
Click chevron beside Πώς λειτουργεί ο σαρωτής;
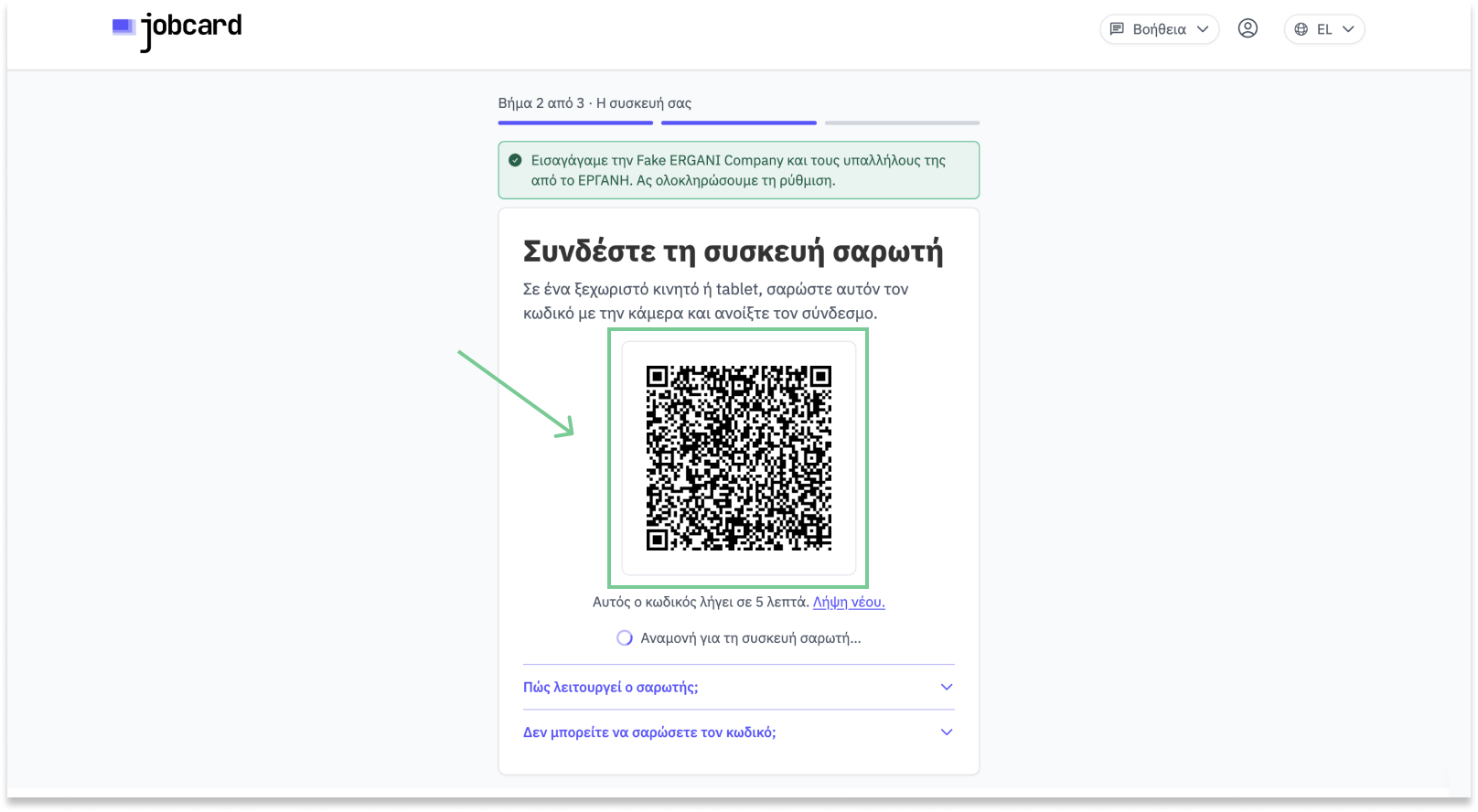(947, 687)
